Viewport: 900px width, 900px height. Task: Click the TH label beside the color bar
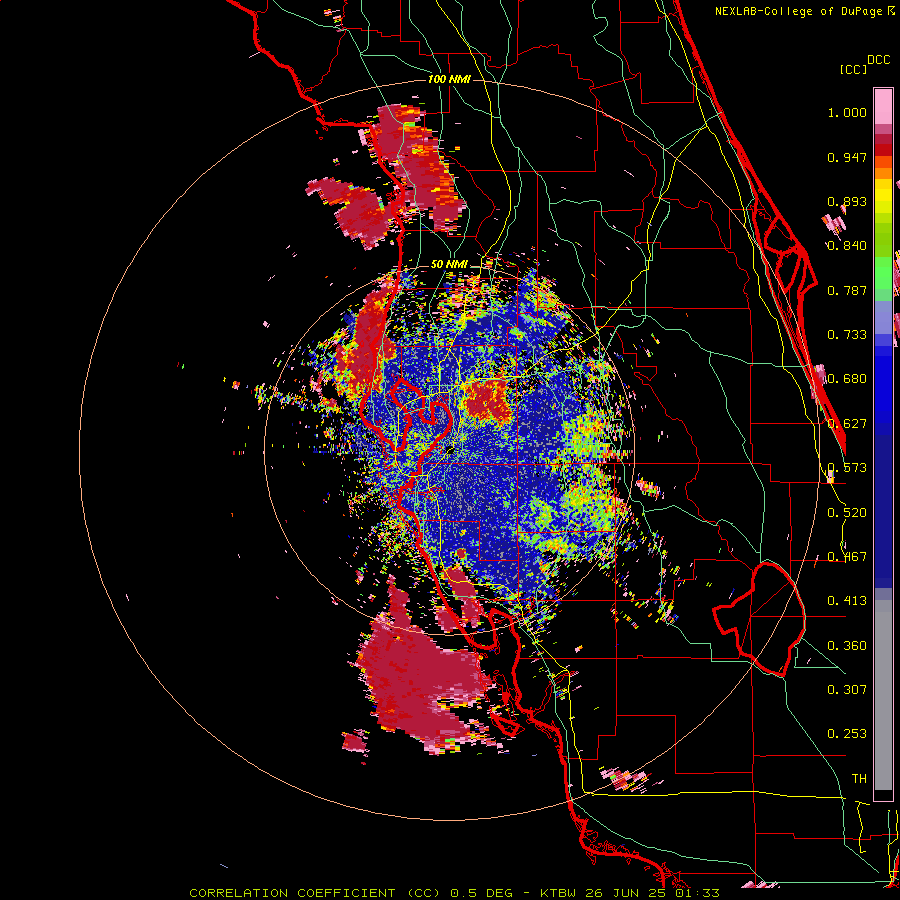(859, 779)
